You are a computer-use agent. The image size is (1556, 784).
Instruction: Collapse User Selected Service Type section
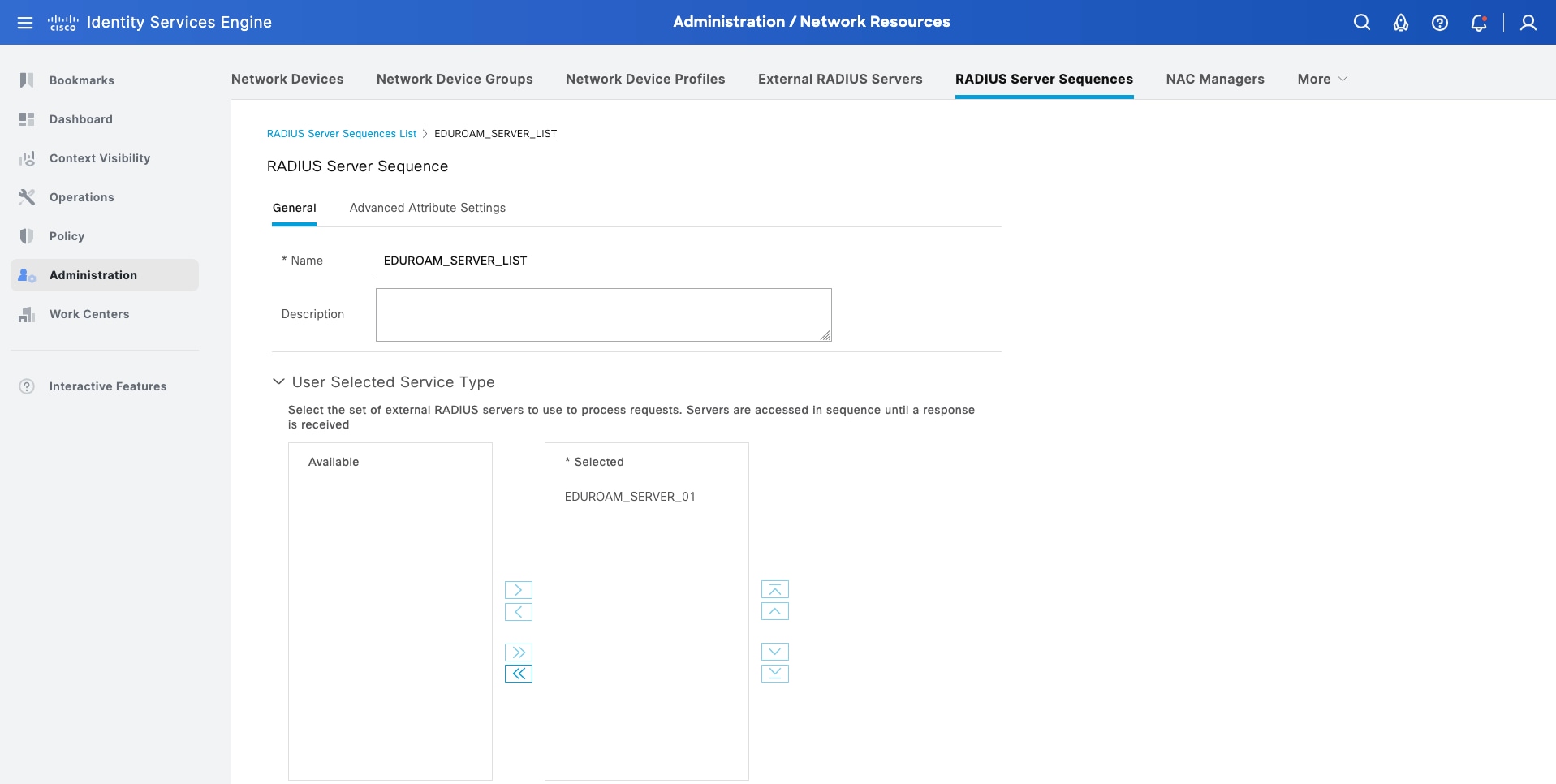point(278,381)
